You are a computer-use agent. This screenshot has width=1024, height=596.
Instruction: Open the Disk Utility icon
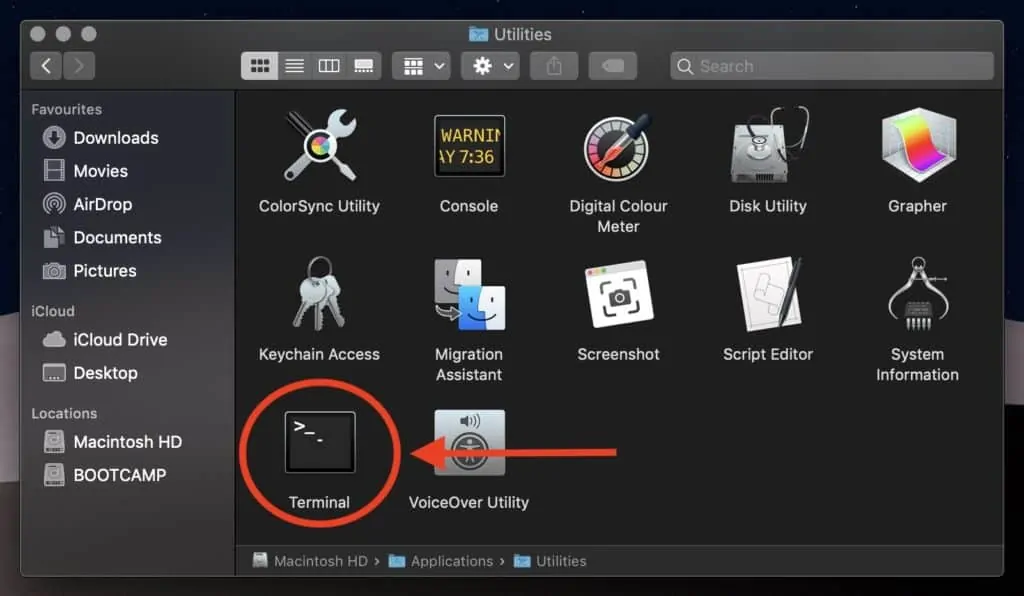pos(768,145)
